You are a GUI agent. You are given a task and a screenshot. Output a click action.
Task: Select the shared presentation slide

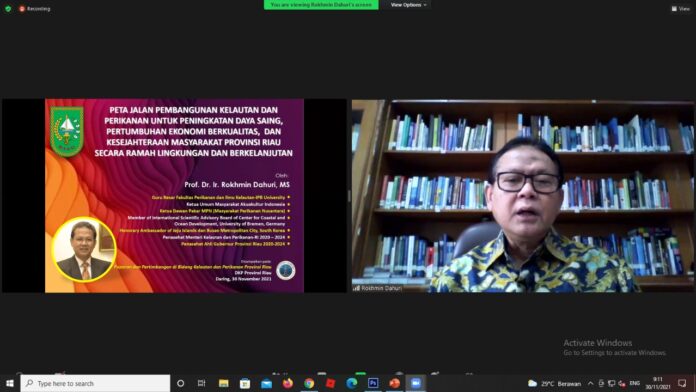coord(174,195)
